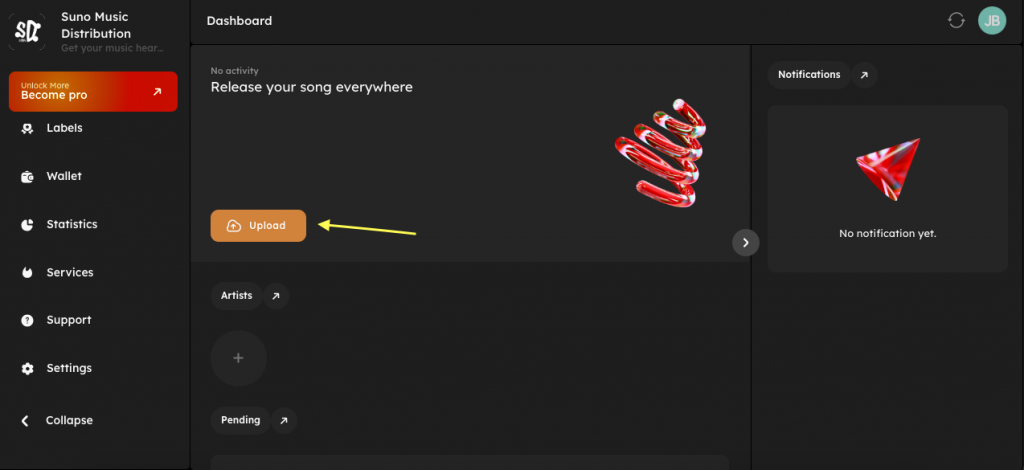Add a new artist with the plus circle
Image resolution: width=1024 pixels, height=470 pixels.
[x=238, y=358]
